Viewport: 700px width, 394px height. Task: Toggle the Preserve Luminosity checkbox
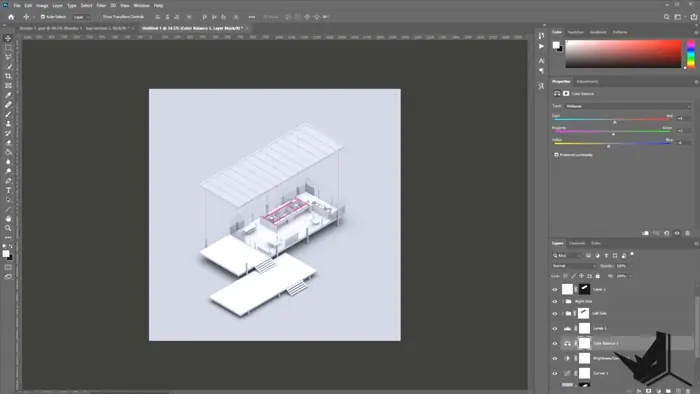coord(556,155)
